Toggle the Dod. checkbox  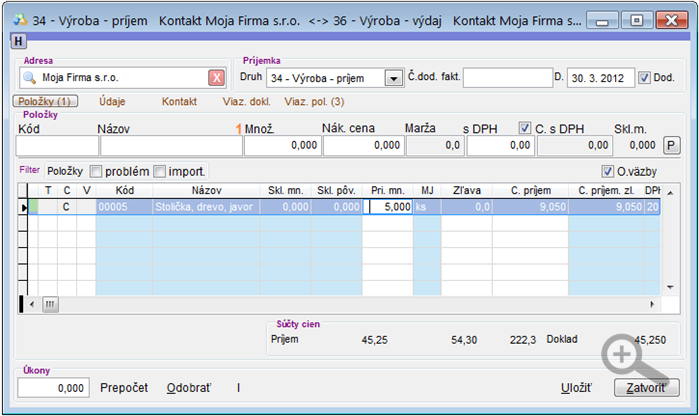(644, 78)
